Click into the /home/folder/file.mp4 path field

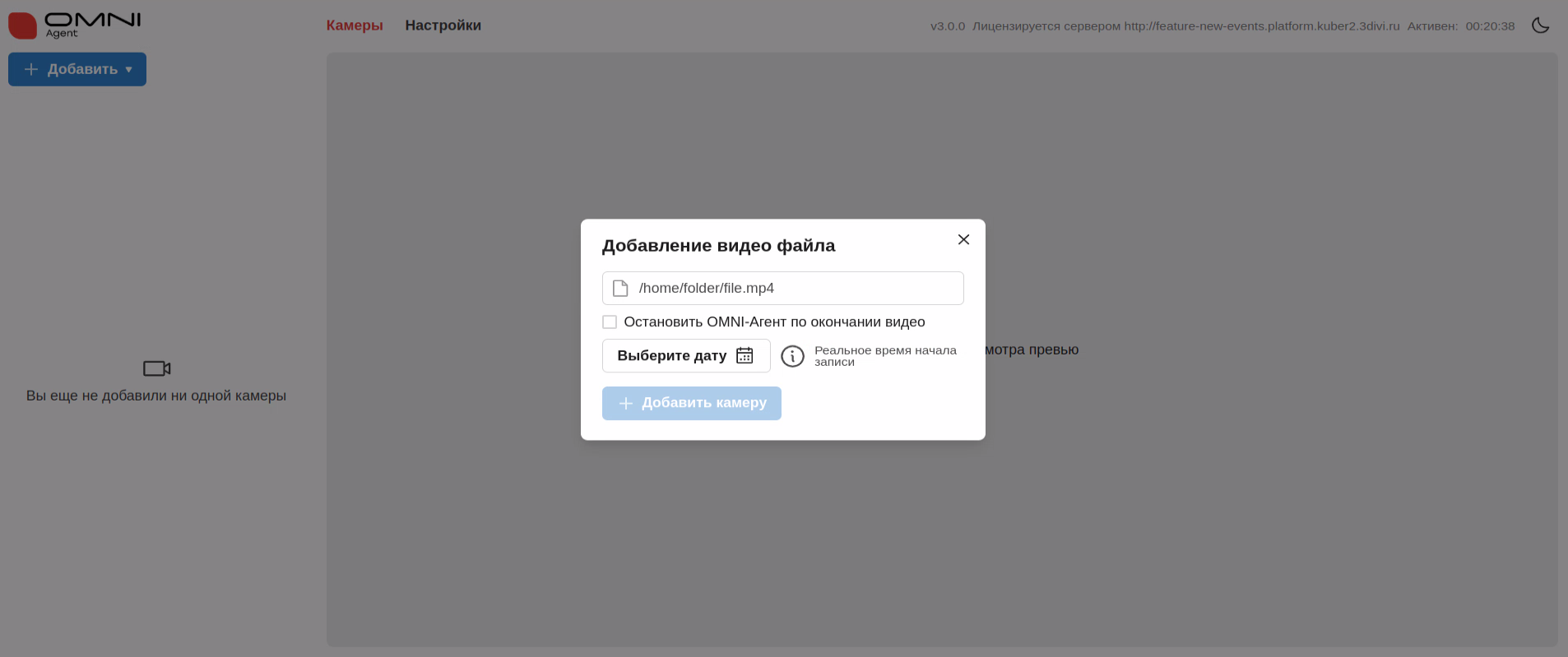tap(794, 288)
